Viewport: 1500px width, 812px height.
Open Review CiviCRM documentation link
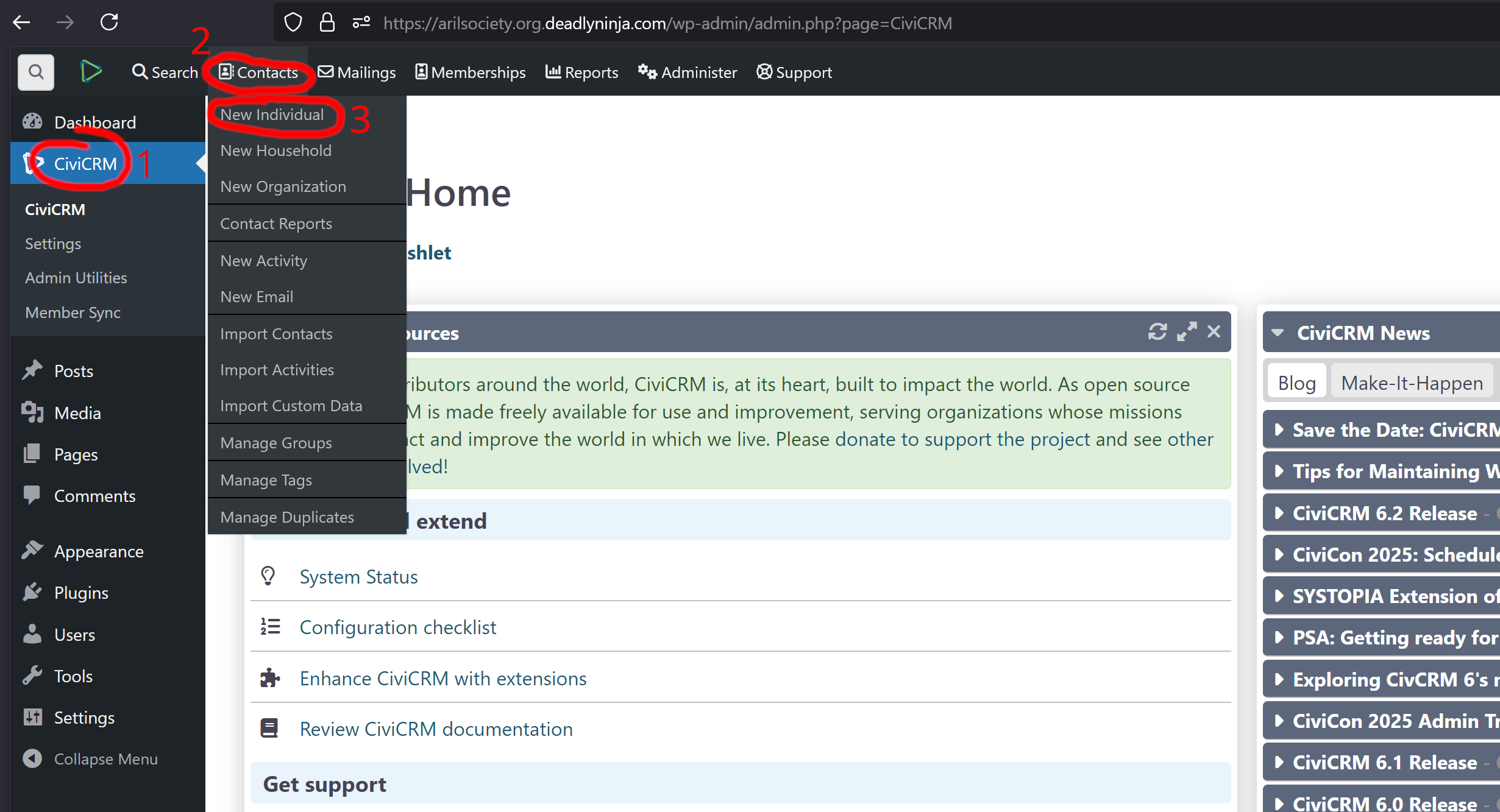click(436, 729)
